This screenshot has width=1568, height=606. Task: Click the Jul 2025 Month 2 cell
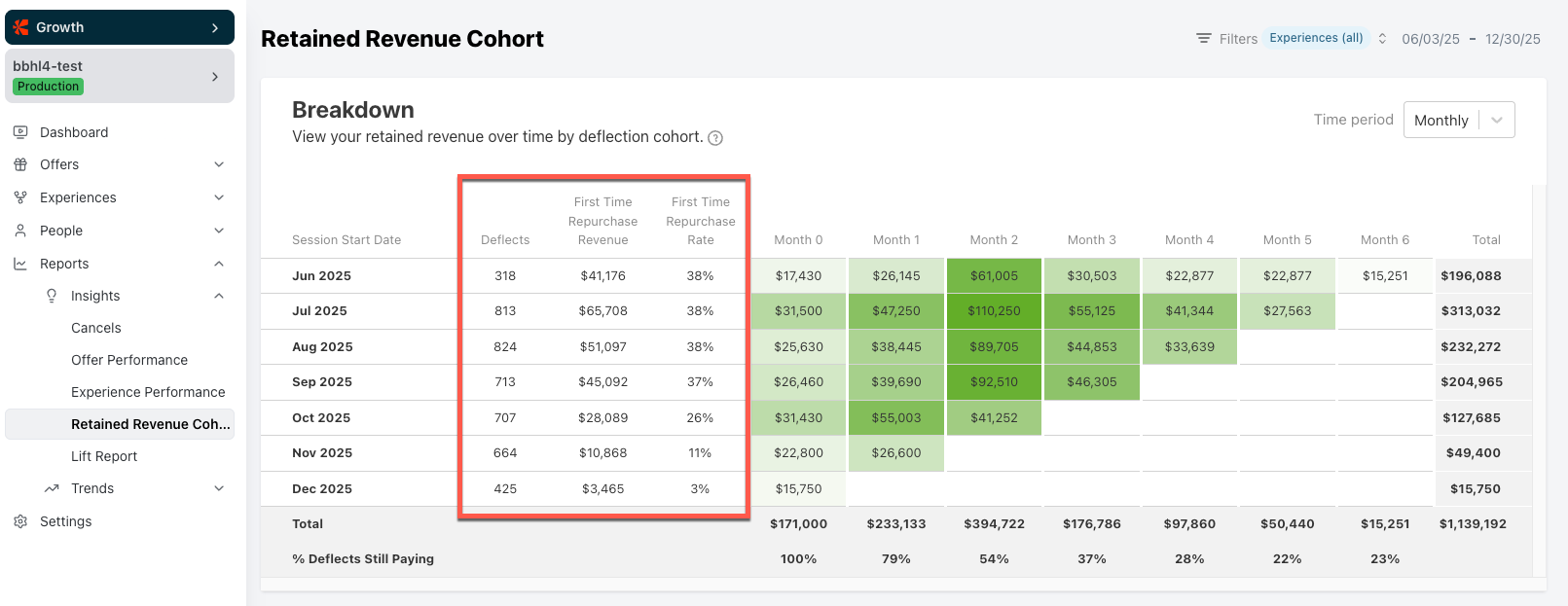click(994, 311)
